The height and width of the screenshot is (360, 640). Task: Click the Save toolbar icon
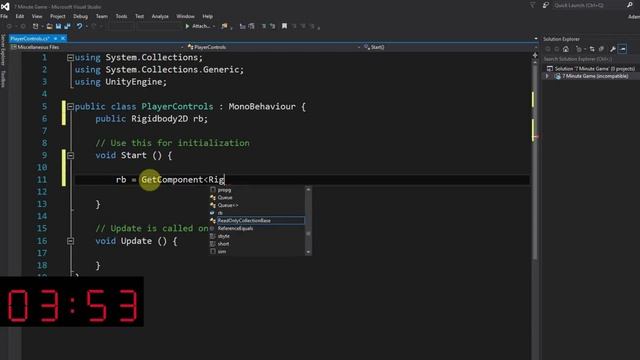58,26
